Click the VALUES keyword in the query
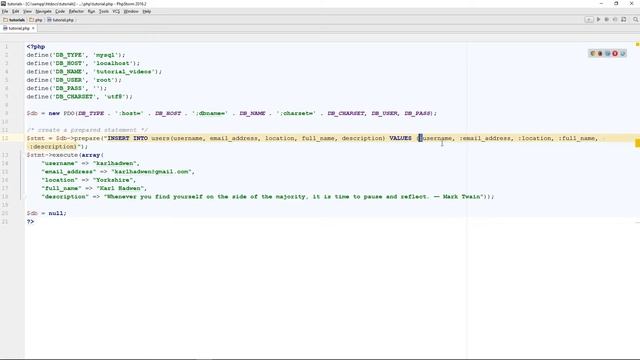 (400, 138)
